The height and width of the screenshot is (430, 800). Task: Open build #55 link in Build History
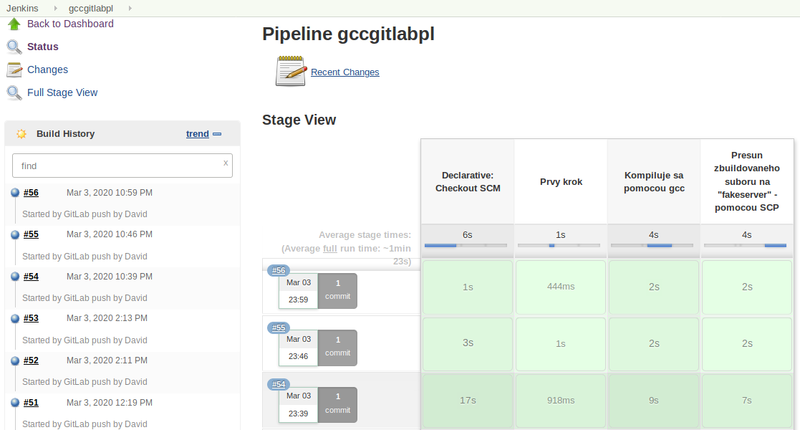click(31, 234)
